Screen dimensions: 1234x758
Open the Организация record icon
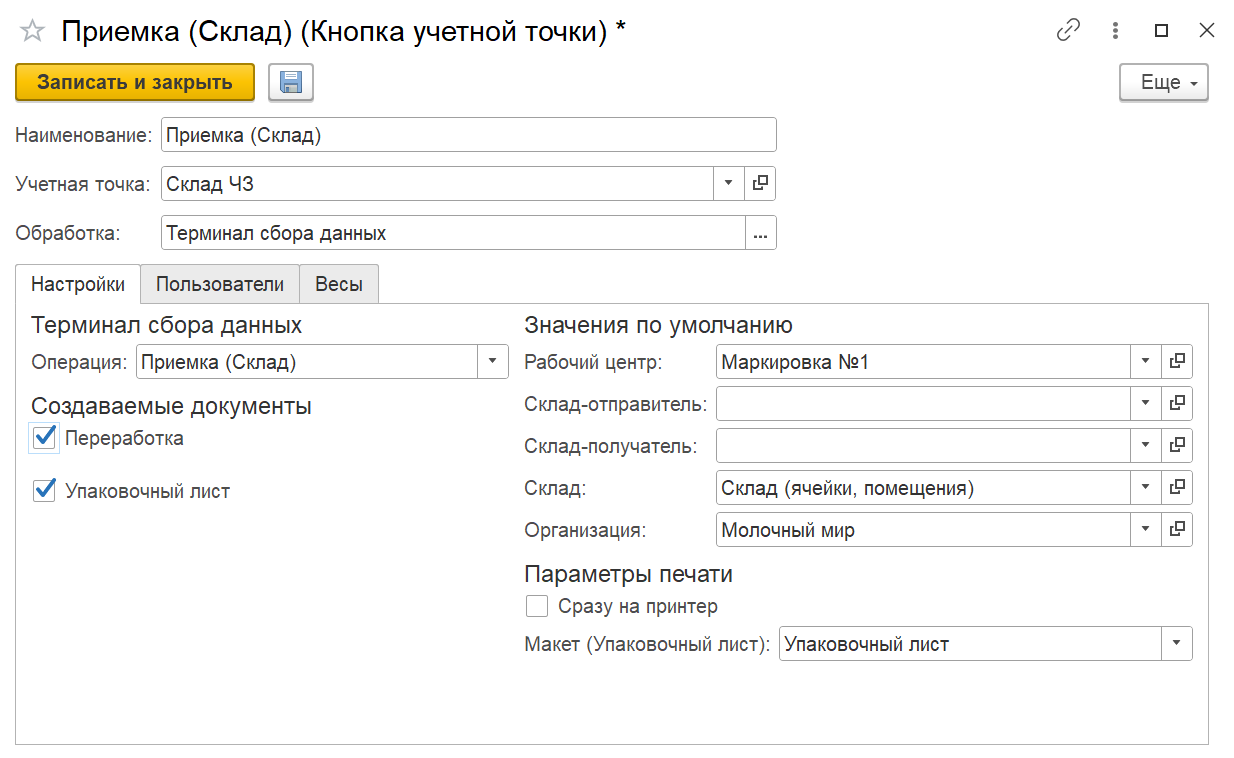tap(1177, 529)
